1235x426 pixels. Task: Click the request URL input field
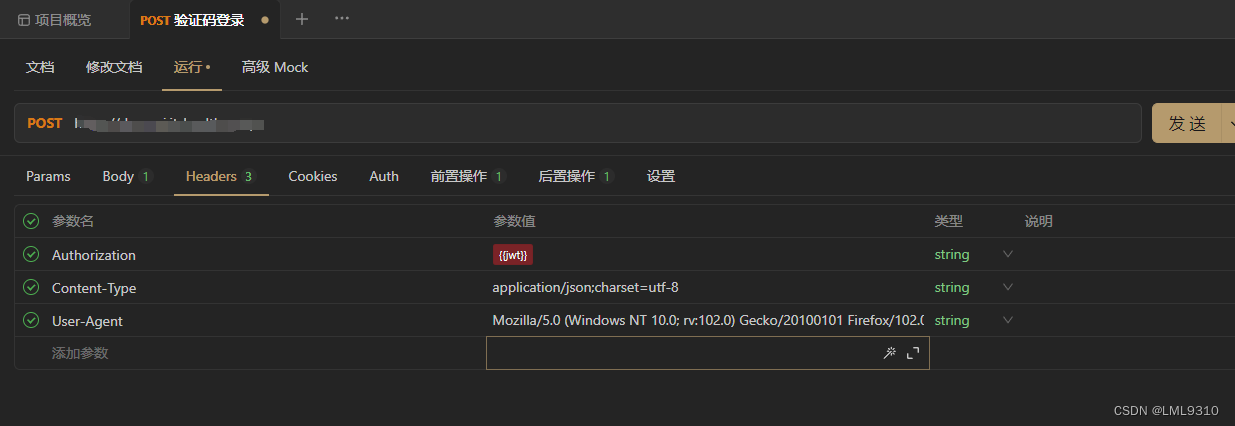click(x=604, y=123)
